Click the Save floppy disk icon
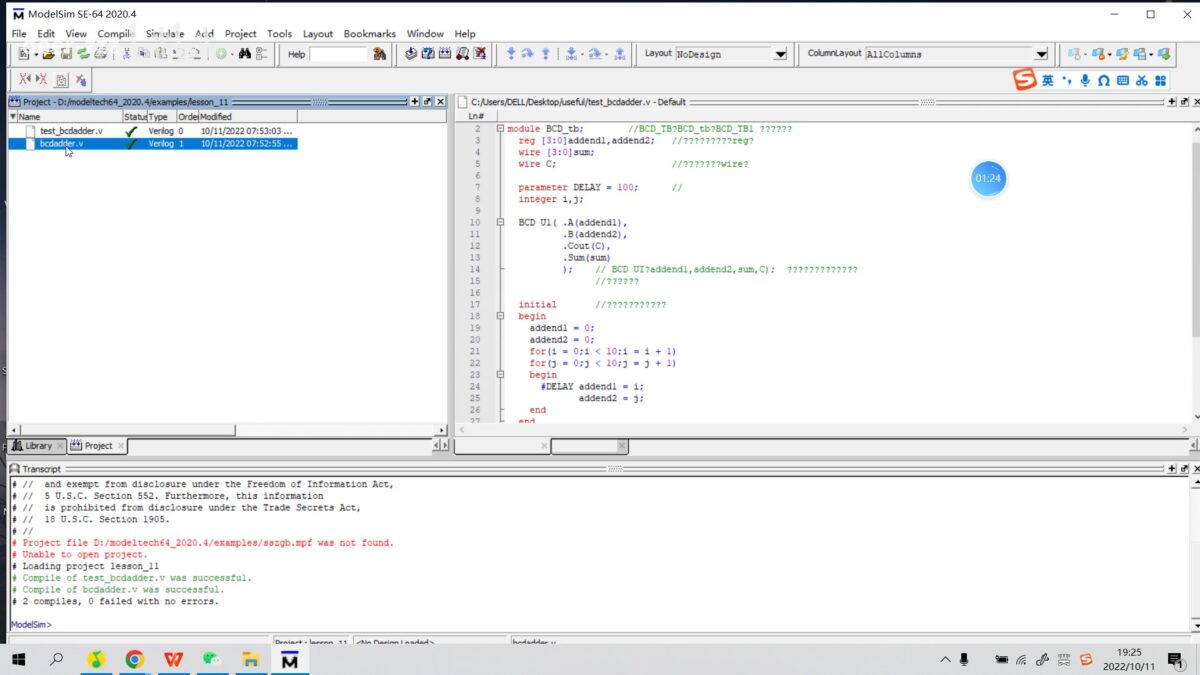Screen dimensions: 1200x675 (66, 54)
